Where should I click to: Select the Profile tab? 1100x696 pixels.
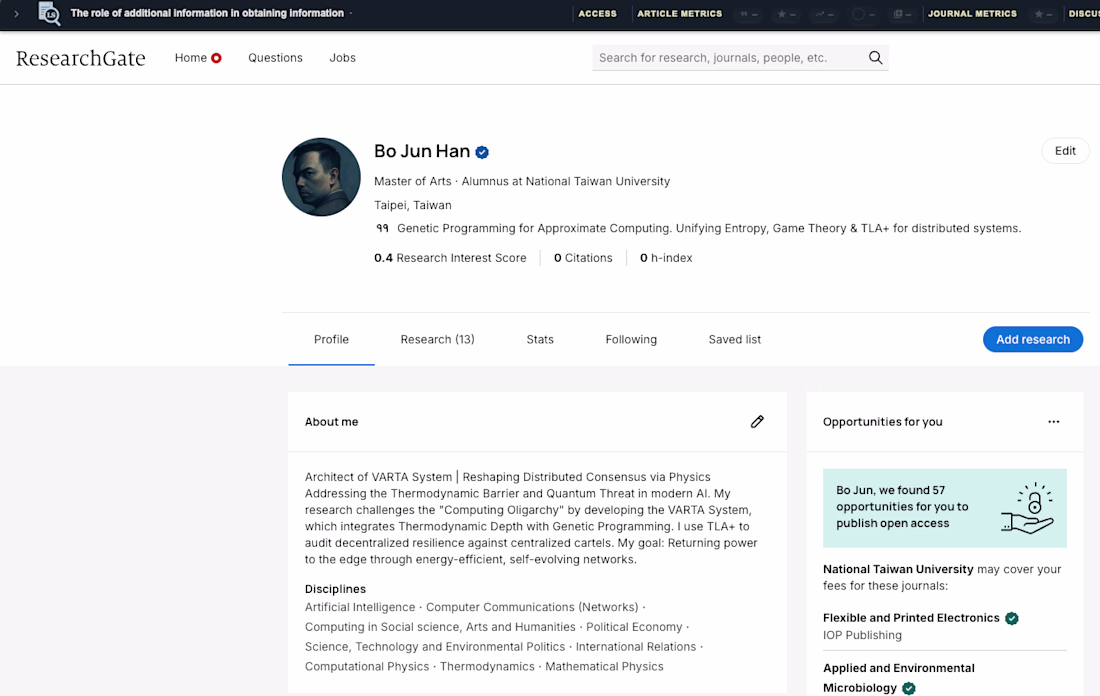coord(331,340)
